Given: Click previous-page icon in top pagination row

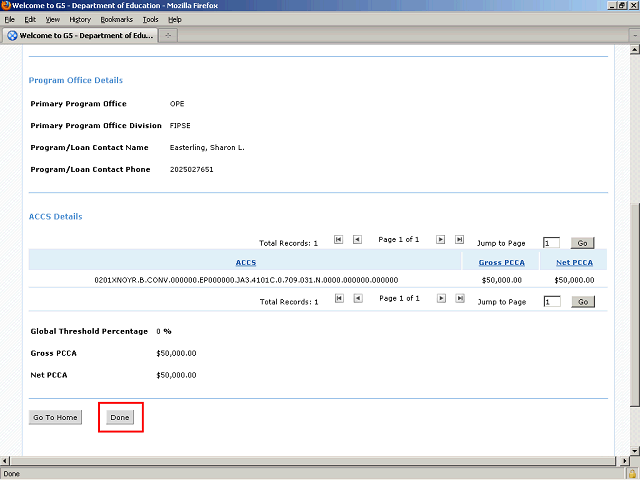Looking at the screenshot, I should coord(357,240).
